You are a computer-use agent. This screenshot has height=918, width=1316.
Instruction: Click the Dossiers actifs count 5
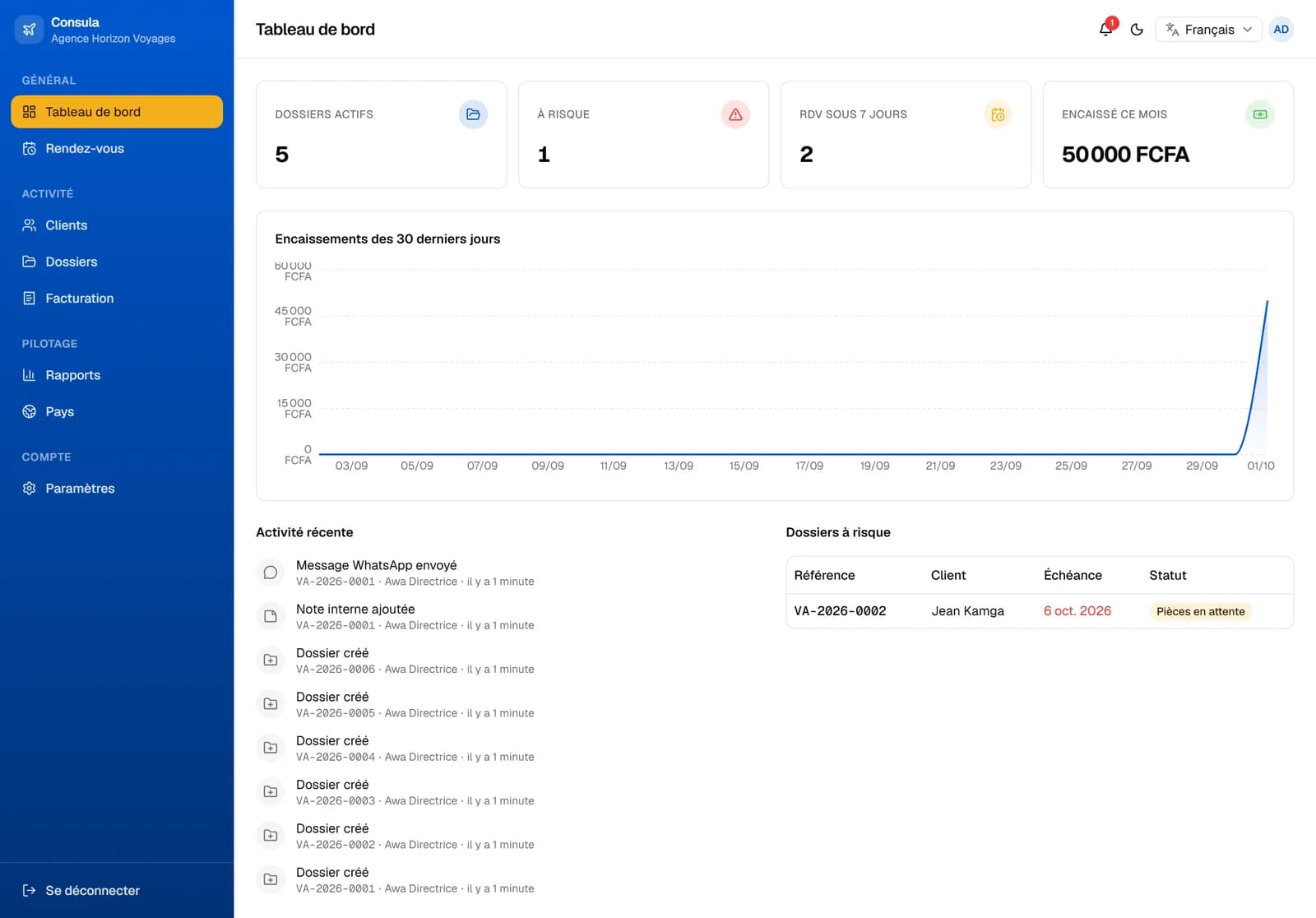point(281,155)
